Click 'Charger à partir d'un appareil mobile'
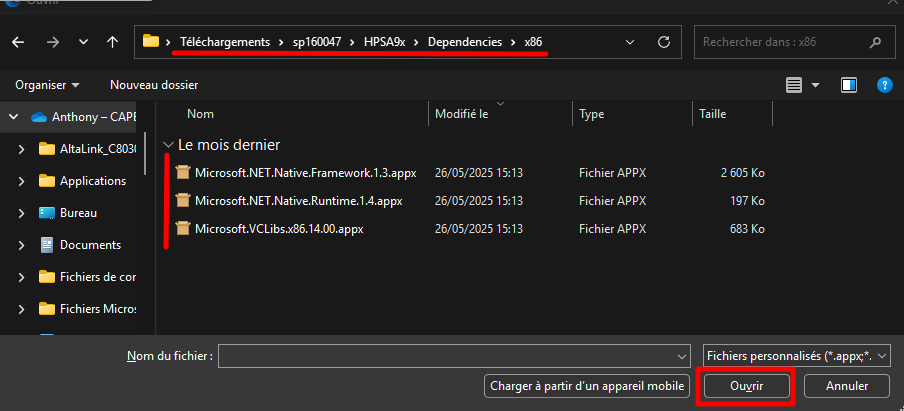Screen dimensions: 904x411 [587, 386]
